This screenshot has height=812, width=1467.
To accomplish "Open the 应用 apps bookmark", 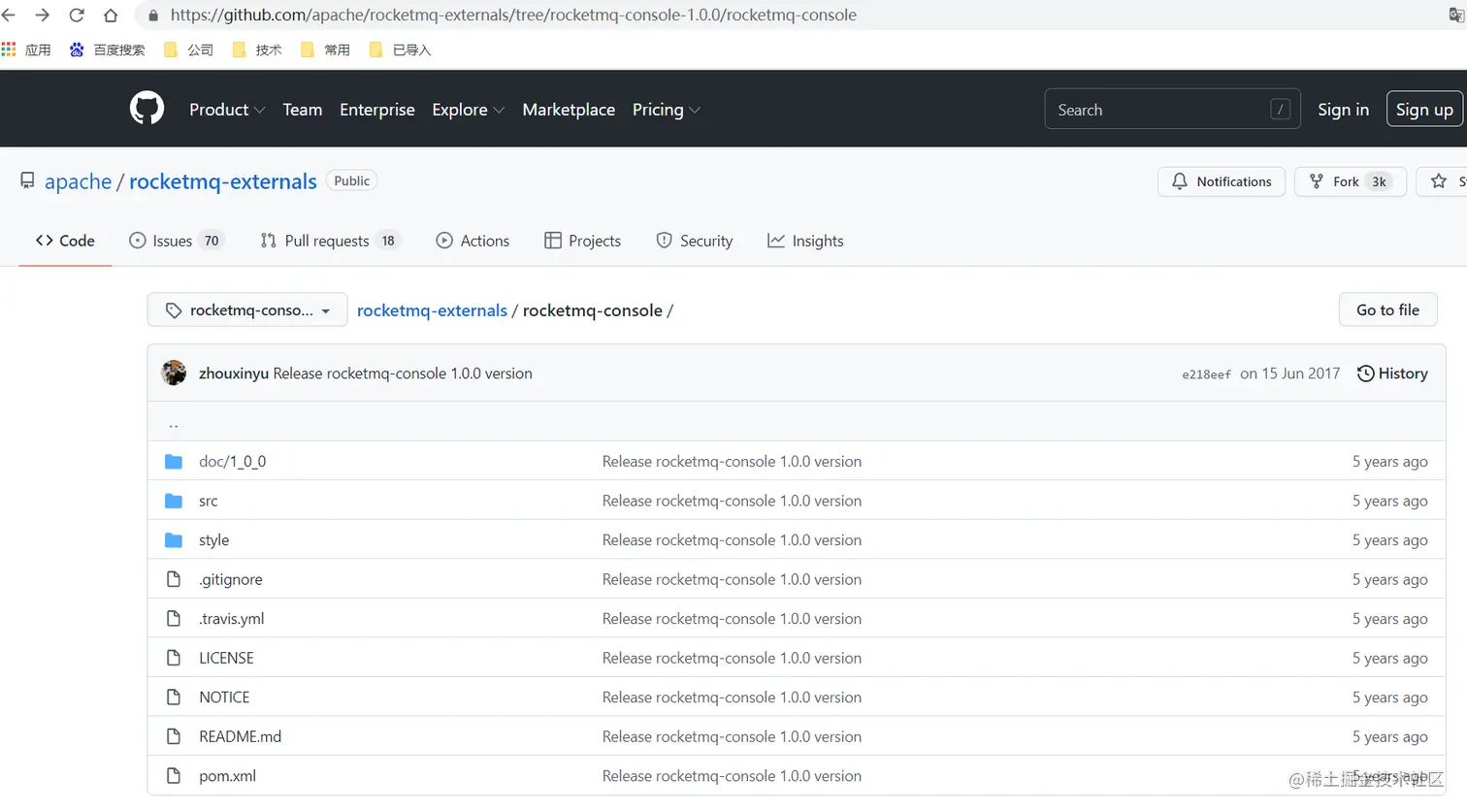I will [26, 49].
